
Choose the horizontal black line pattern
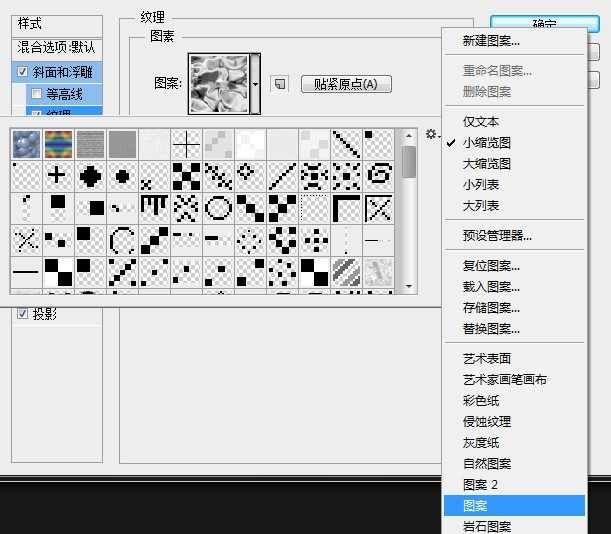point(26,272)
